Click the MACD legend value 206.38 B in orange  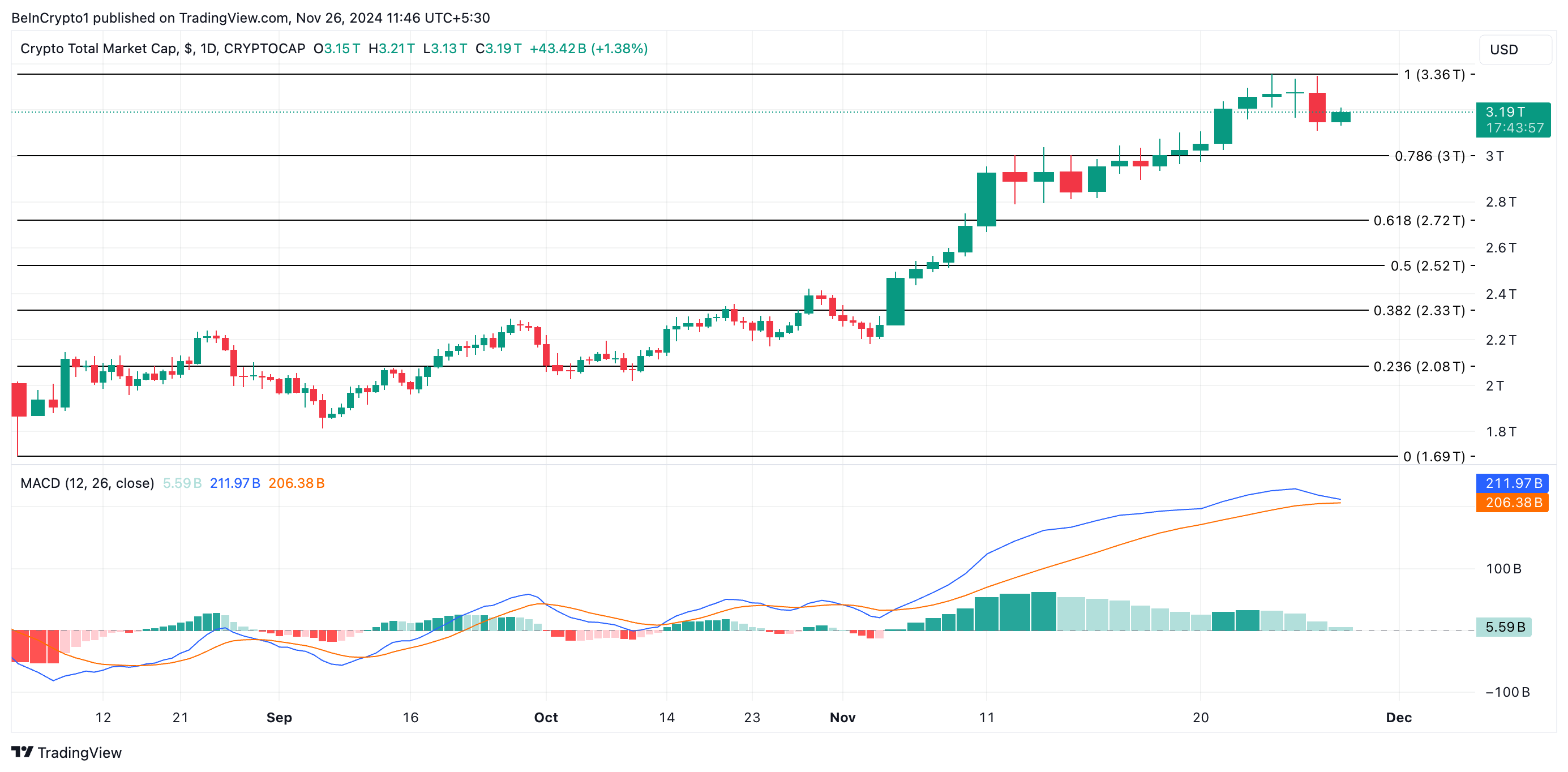point(297,483)
